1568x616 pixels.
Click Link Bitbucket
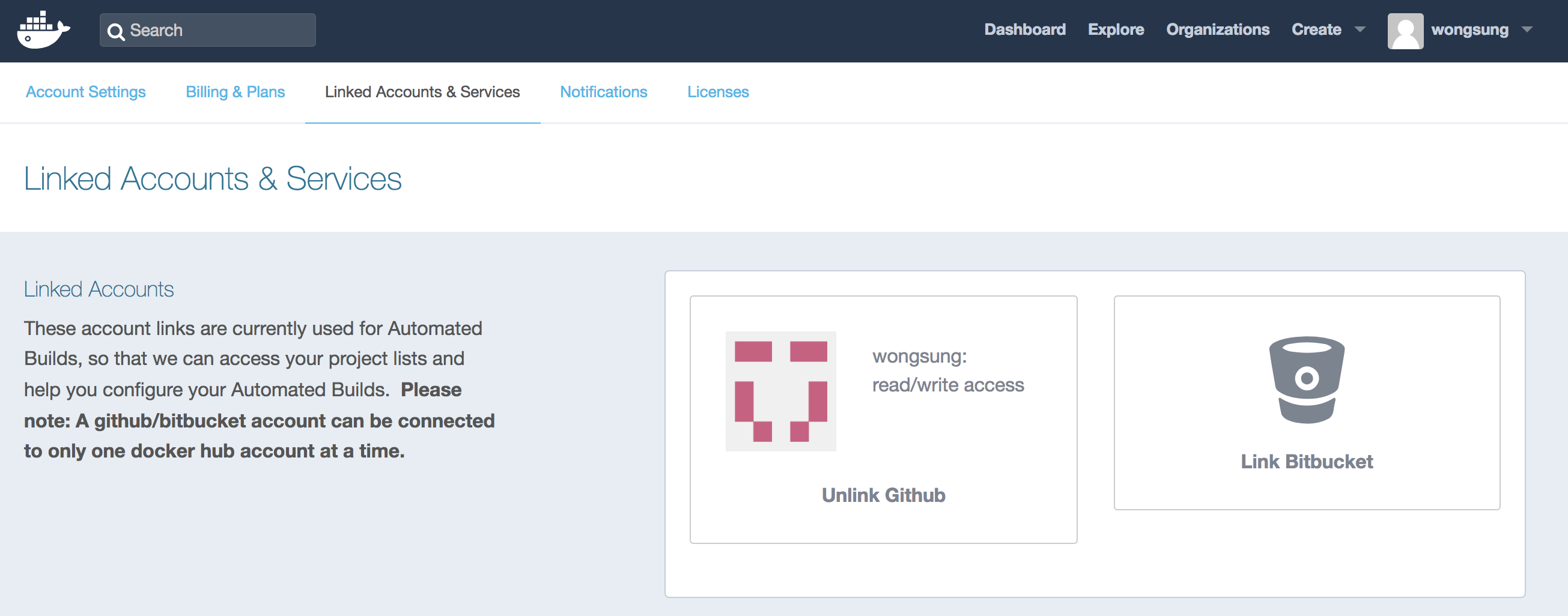click(x=1306, y=462)
